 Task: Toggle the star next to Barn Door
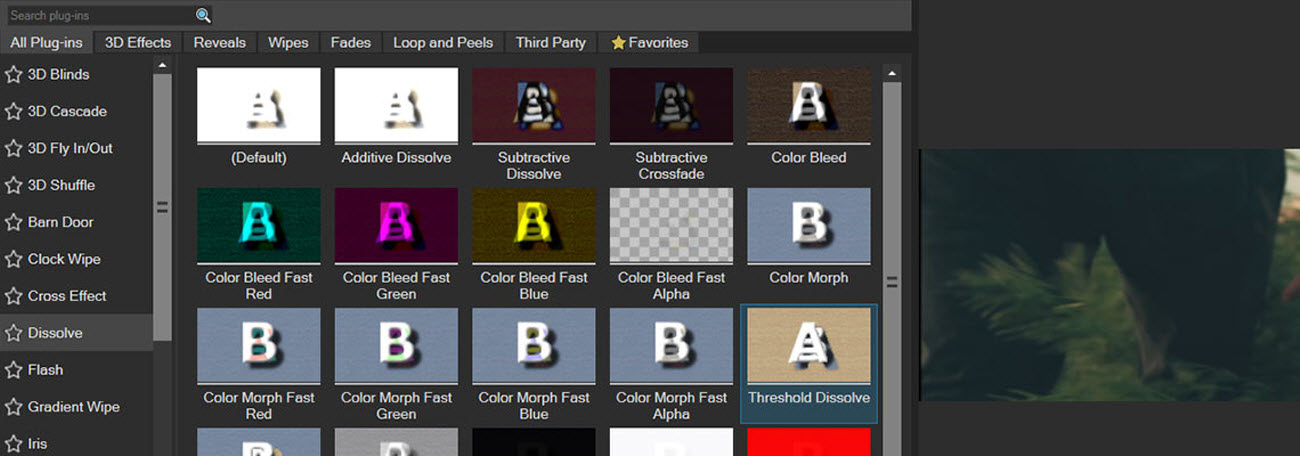(14, 223)
